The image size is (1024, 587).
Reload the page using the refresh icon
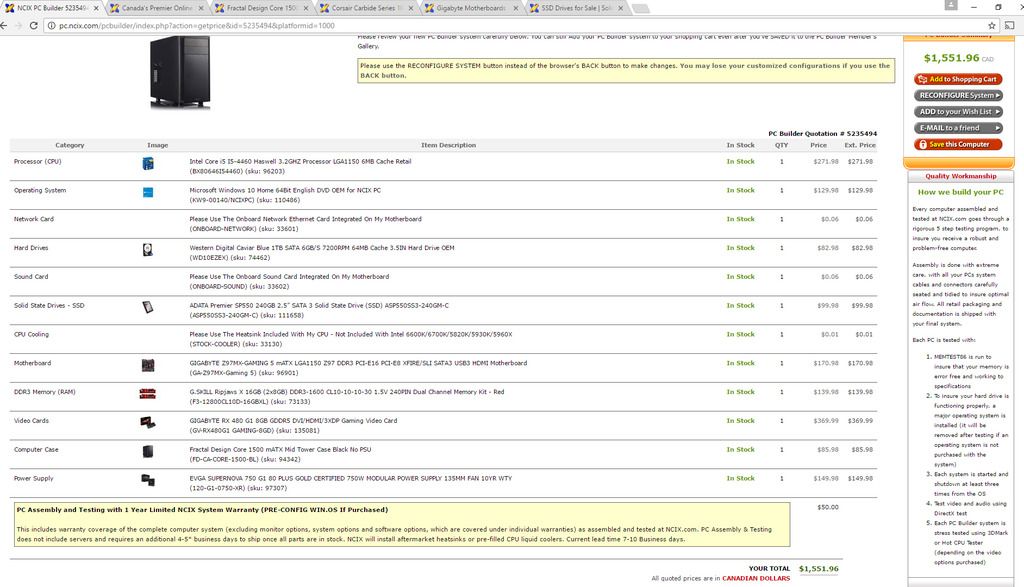tap(33, 25)
